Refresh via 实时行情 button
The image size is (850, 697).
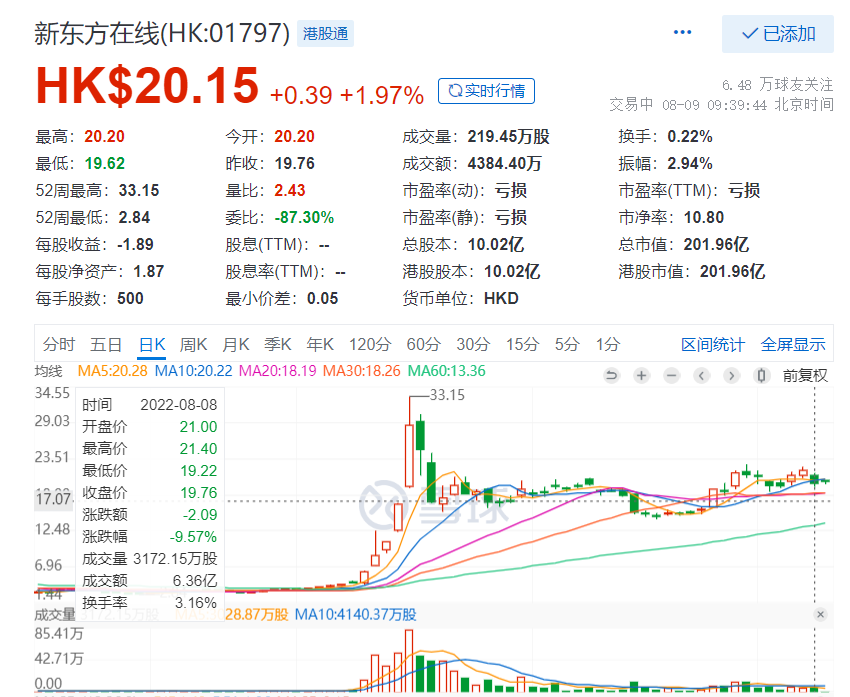[486, 91]
